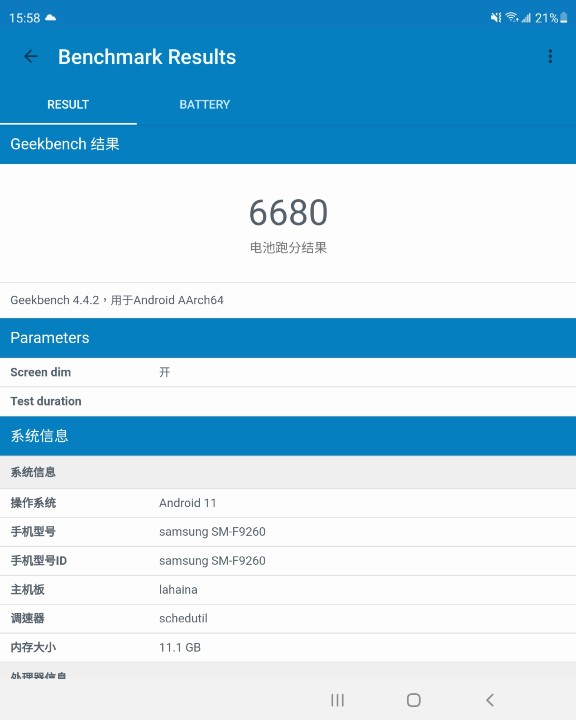Tap the 电池跑分结果 label
Viewport: 576px width, 720px height.
click(x=288, y=248)
